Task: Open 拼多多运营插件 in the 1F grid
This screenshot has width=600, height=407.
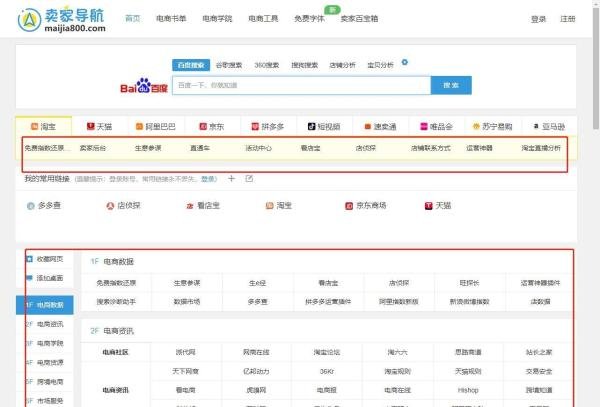Action: click(328, 302)
